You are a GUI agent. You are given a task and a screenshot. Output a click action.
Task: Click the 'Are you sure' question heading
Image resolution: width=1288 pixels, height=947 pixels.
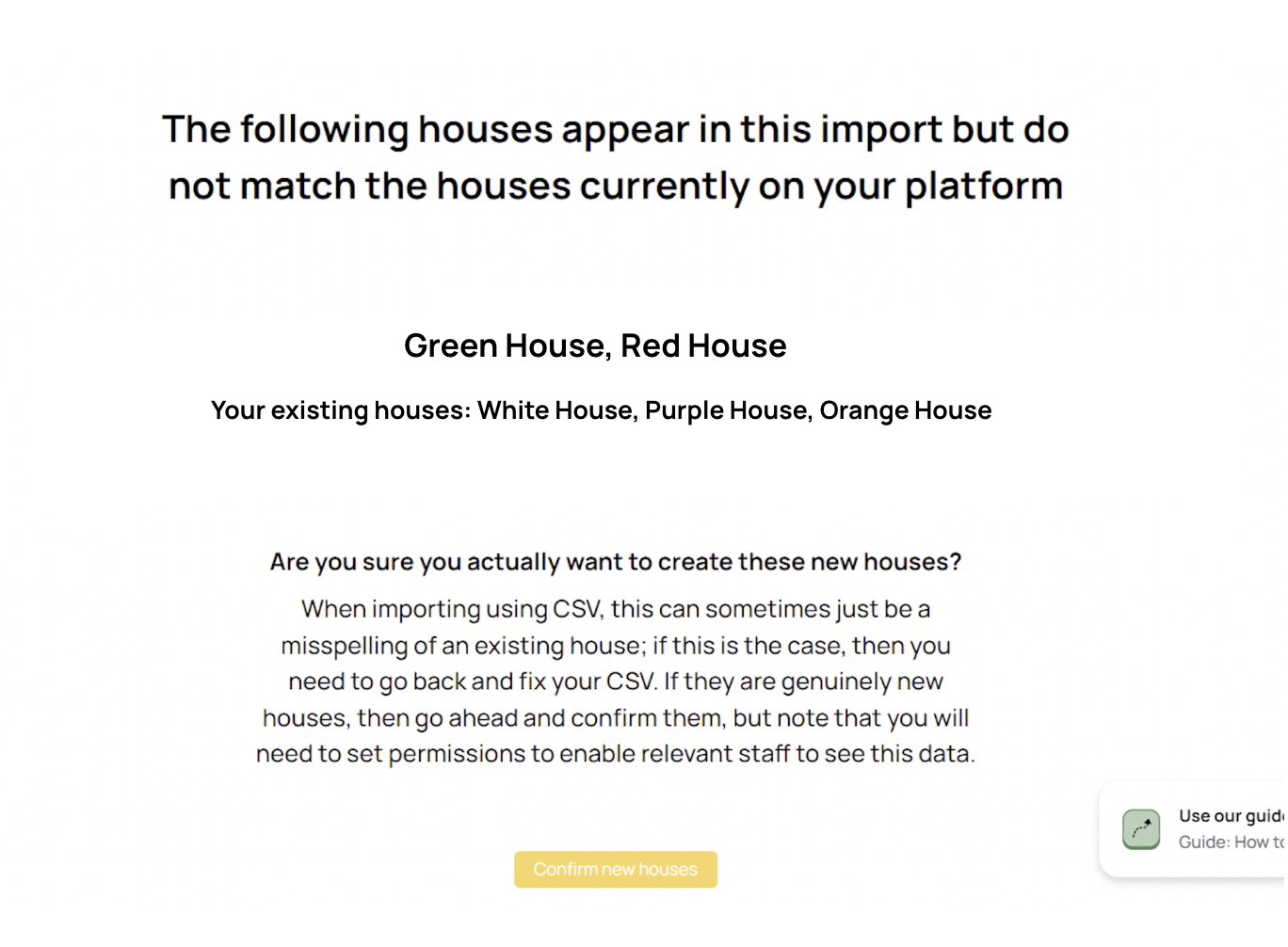pos(616,562)
